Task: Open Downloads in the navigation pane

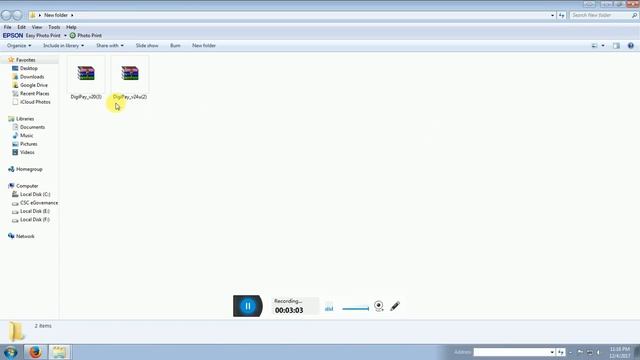Action: [x=32, y=77]
